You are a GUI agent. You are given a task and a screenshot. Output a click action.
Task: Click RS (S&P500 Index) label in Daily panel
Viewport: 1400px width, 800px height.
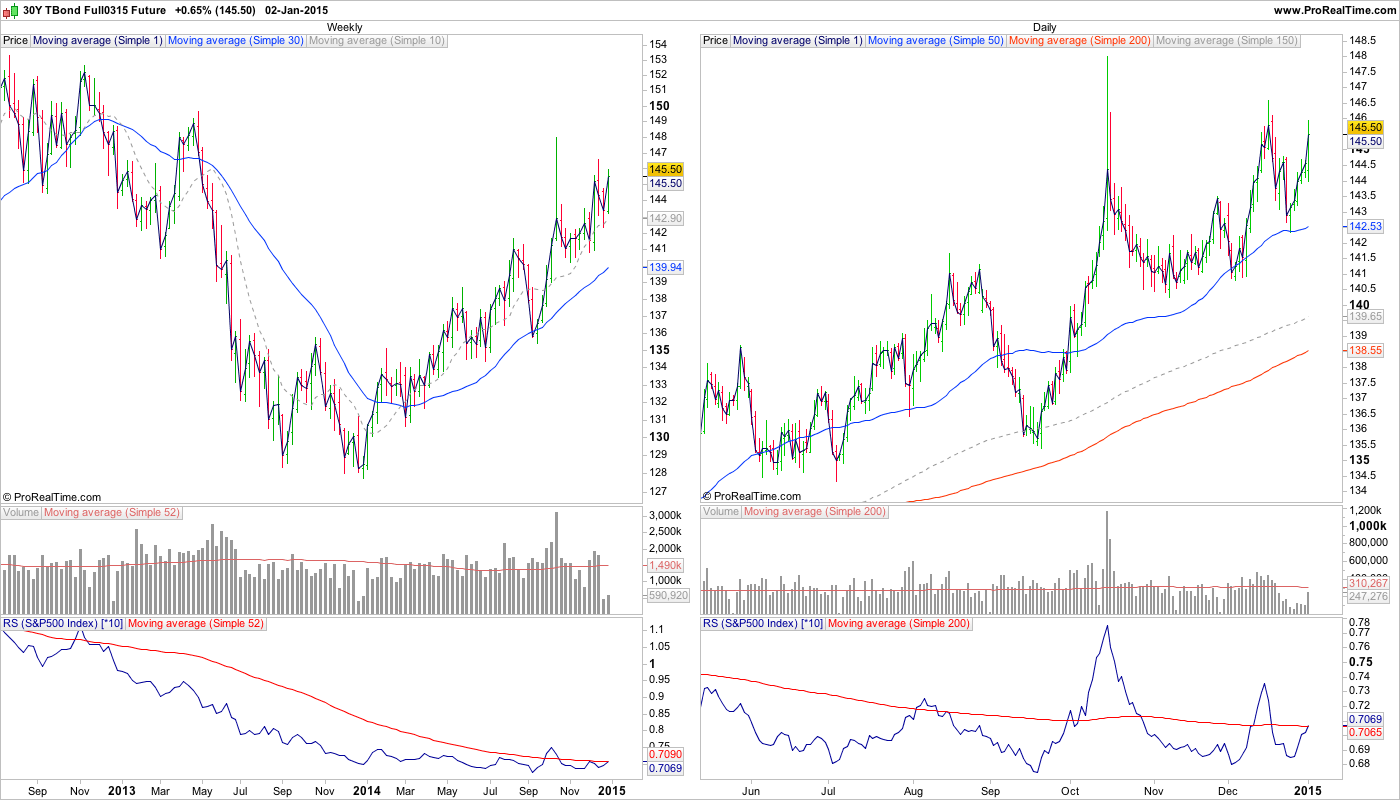click(763, 623)
